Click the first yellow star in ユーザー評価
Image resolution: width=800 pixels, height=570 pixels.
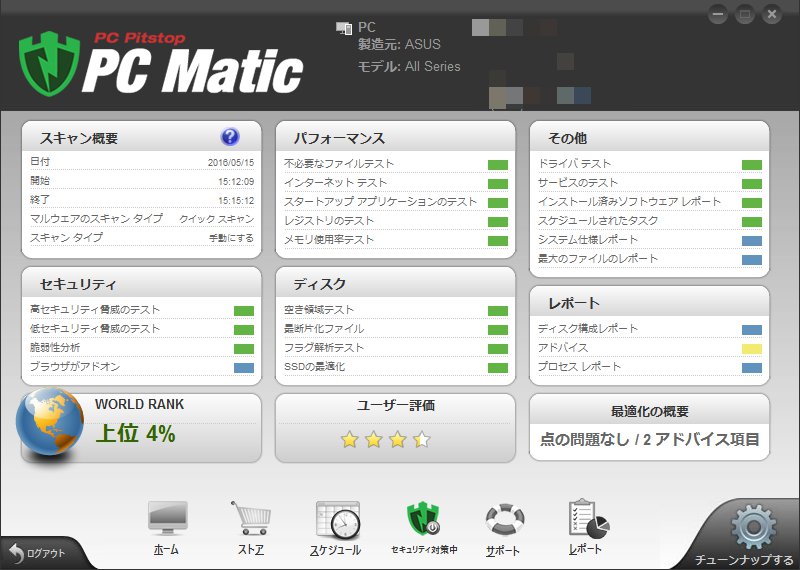click(x=349, y=439)
